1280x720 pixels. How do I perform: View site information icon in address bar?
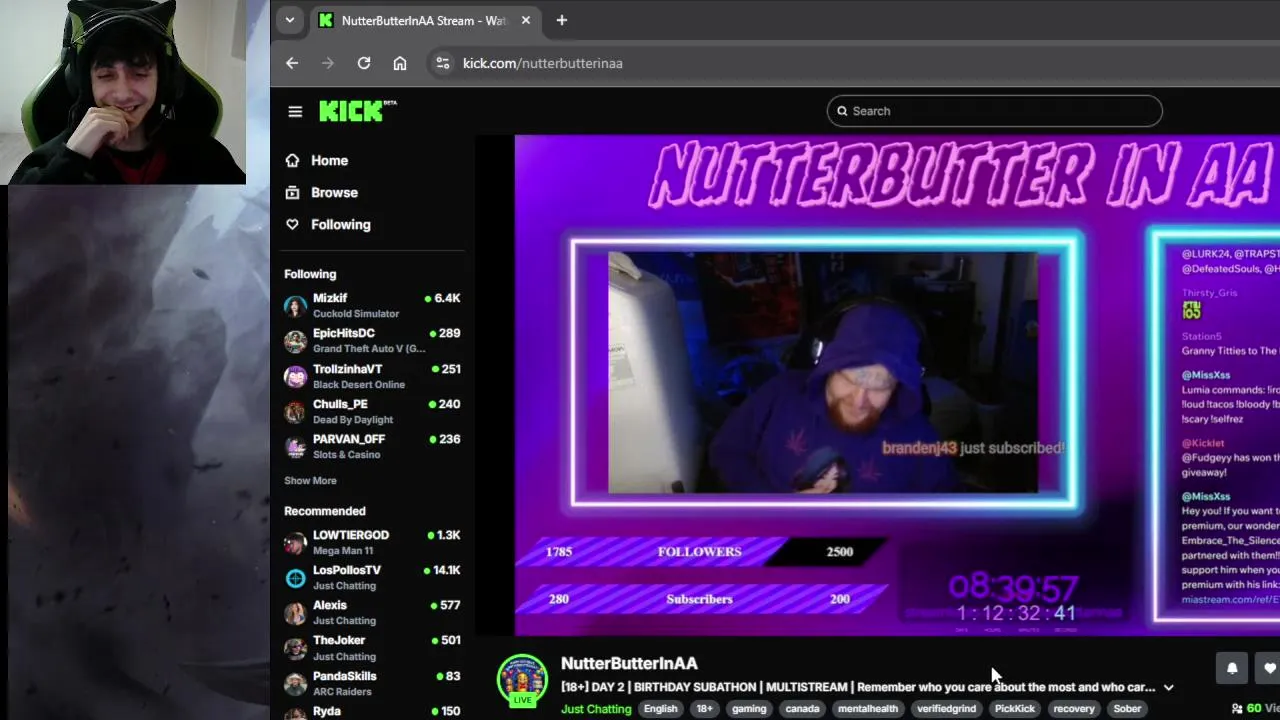click(443, 63)
